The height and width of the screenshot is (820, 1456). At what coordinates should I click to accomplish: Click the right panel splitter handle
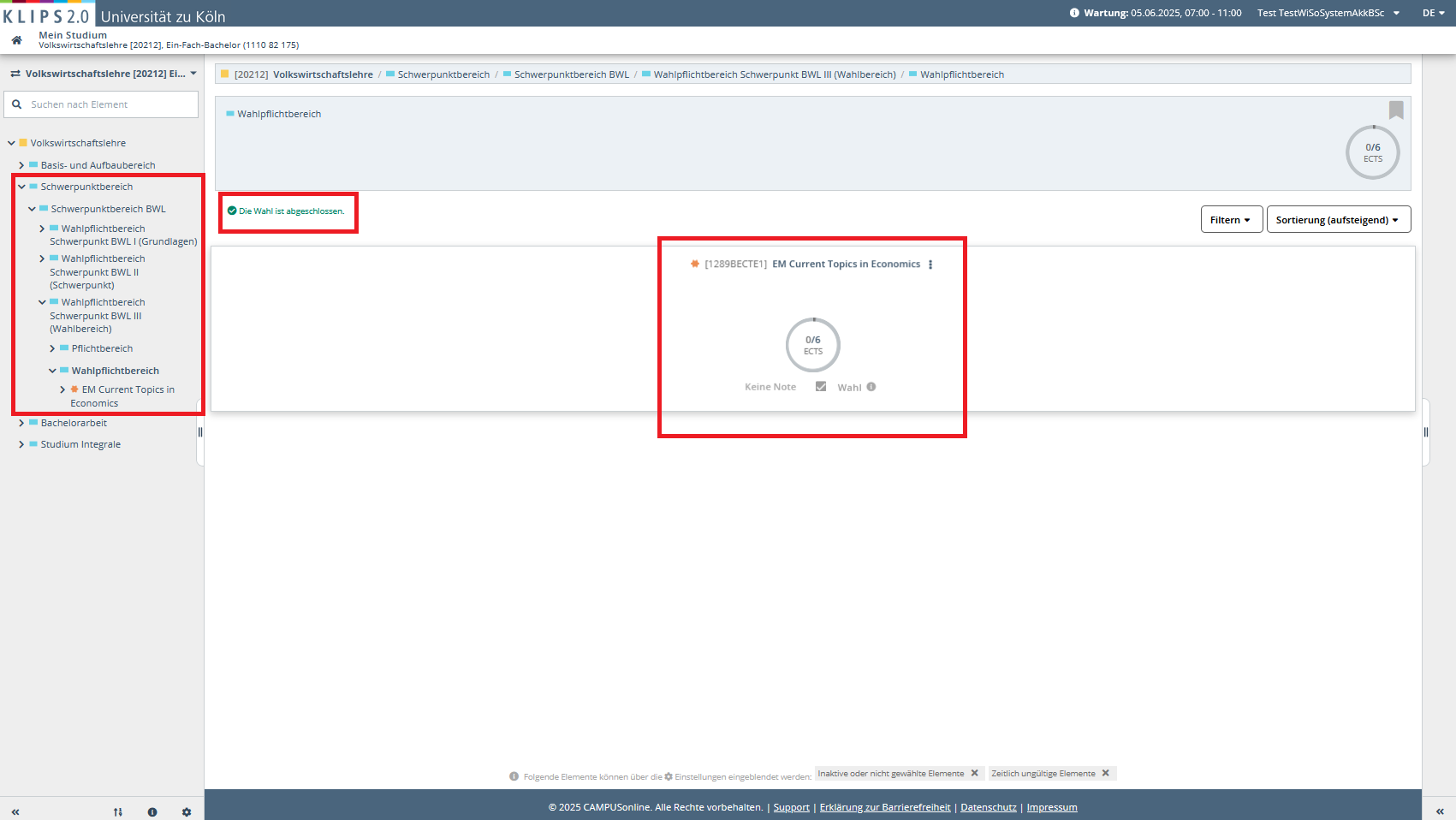pos(1426,432)
